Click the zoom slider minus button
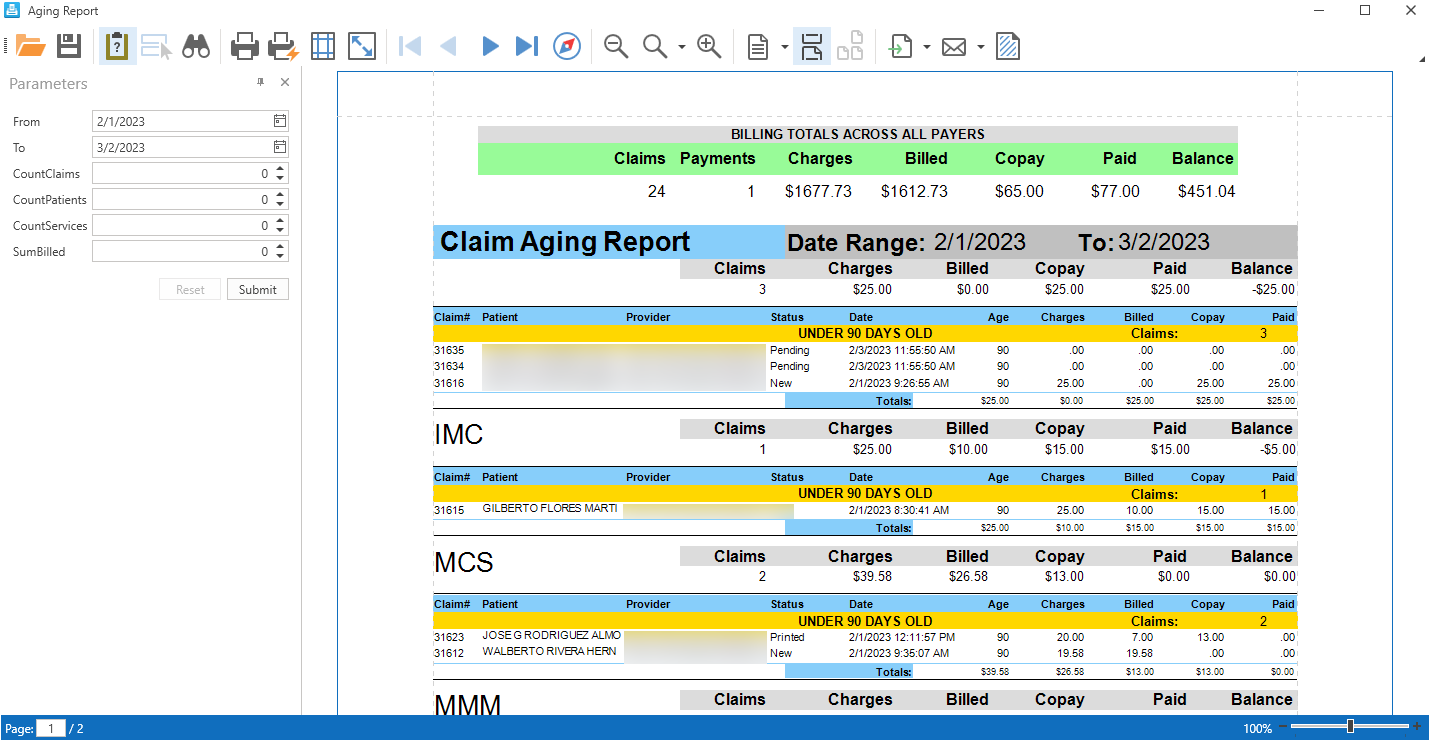This screenshot has width=1431, height=744. point(1284,727)
